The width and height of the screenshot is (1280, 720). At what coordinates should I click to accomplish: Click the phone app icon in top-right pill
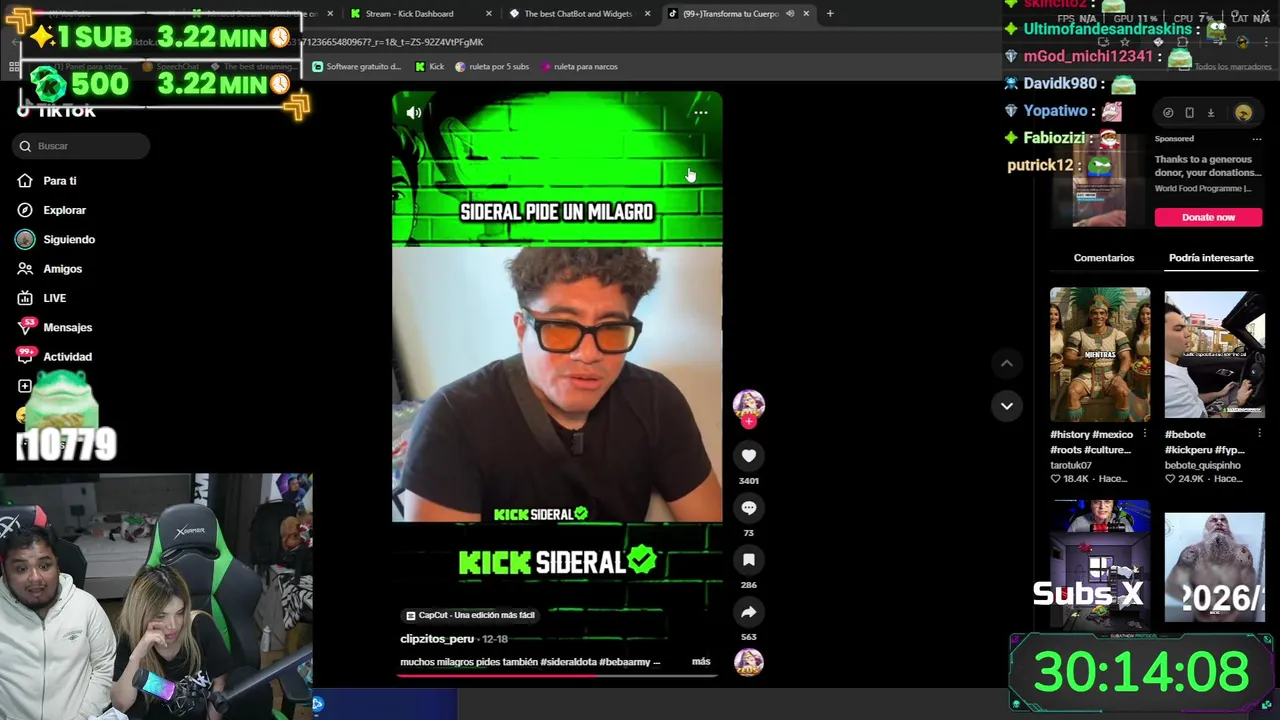pos(1189,113)
